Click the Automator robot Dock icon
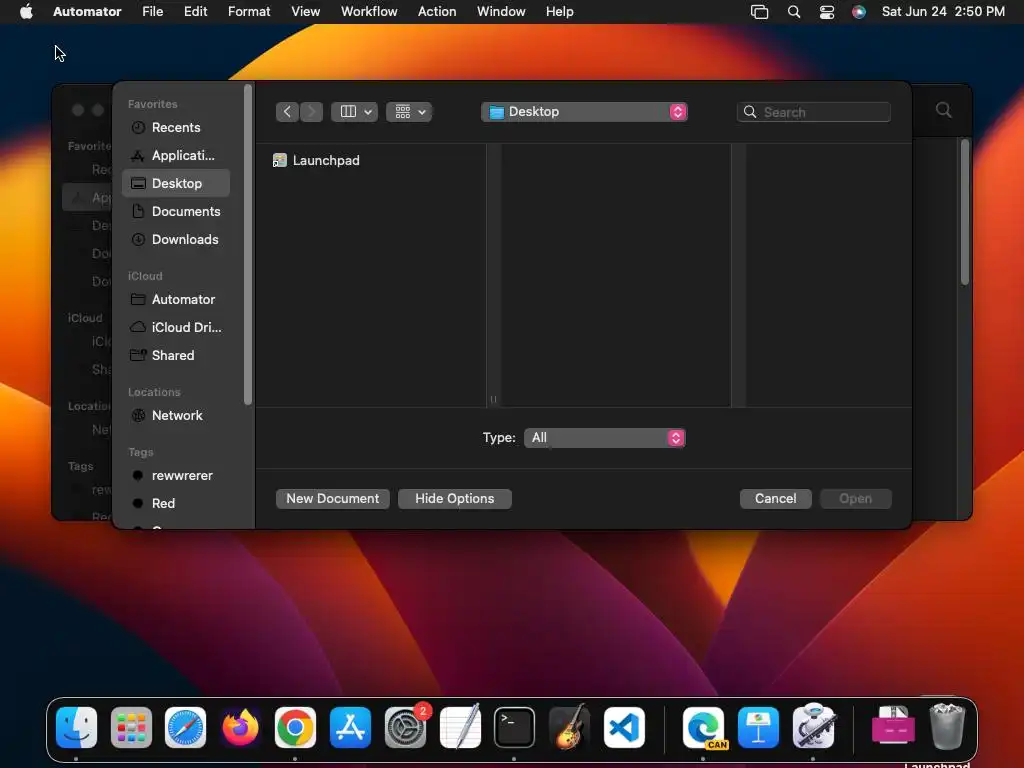Screen dimensions: 1024x768 tap(813, 727)
